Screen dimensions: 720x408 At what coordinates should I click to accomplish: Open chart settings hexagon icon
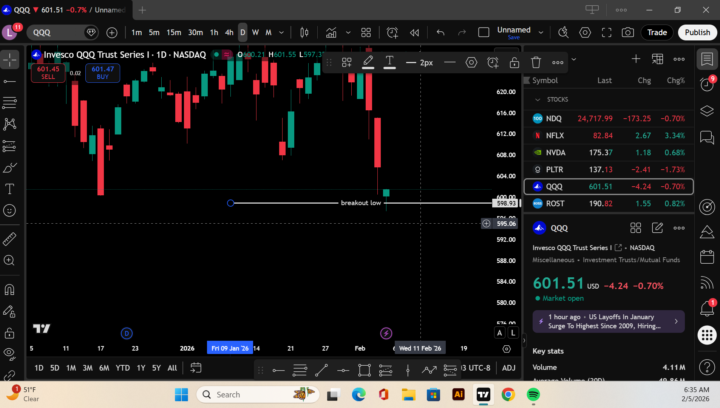(585, 33)
